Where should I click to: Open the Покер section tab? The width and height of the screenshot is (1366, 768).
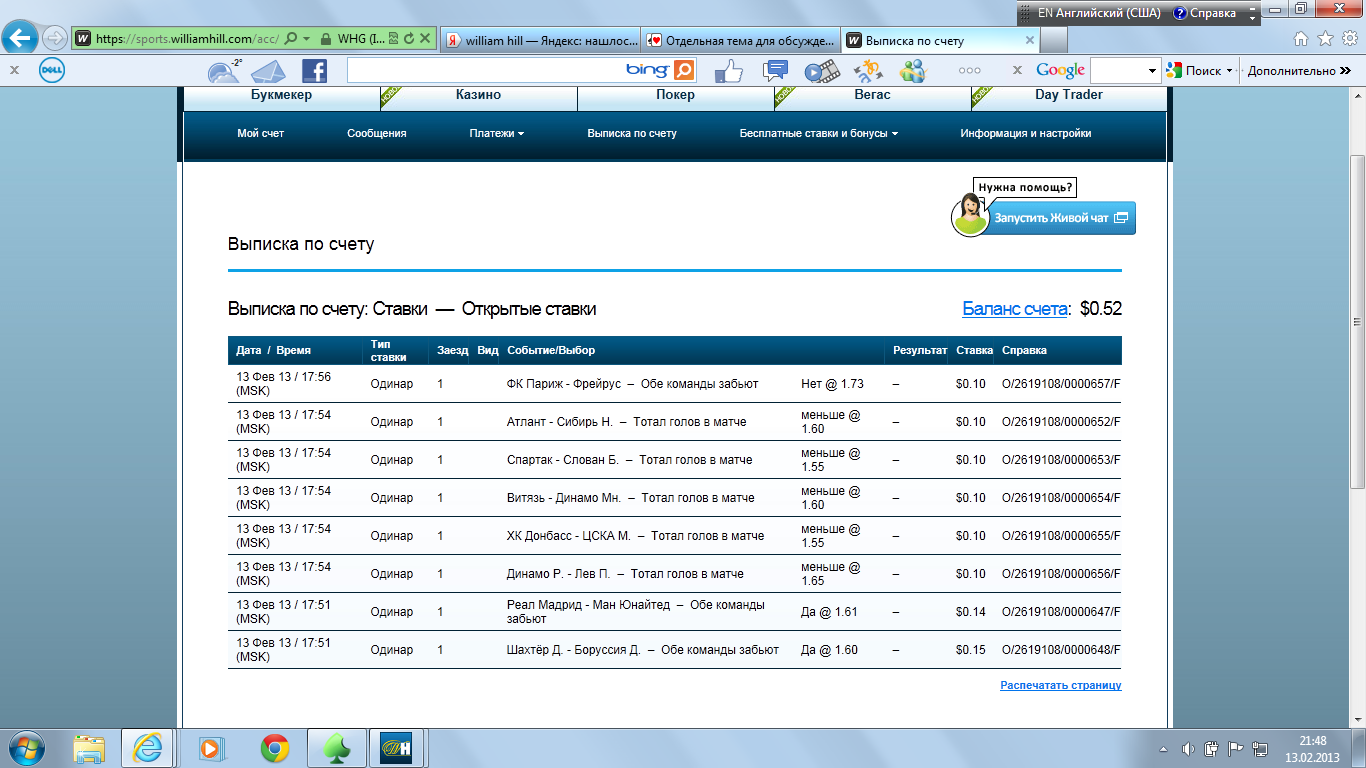coord(675,95)
